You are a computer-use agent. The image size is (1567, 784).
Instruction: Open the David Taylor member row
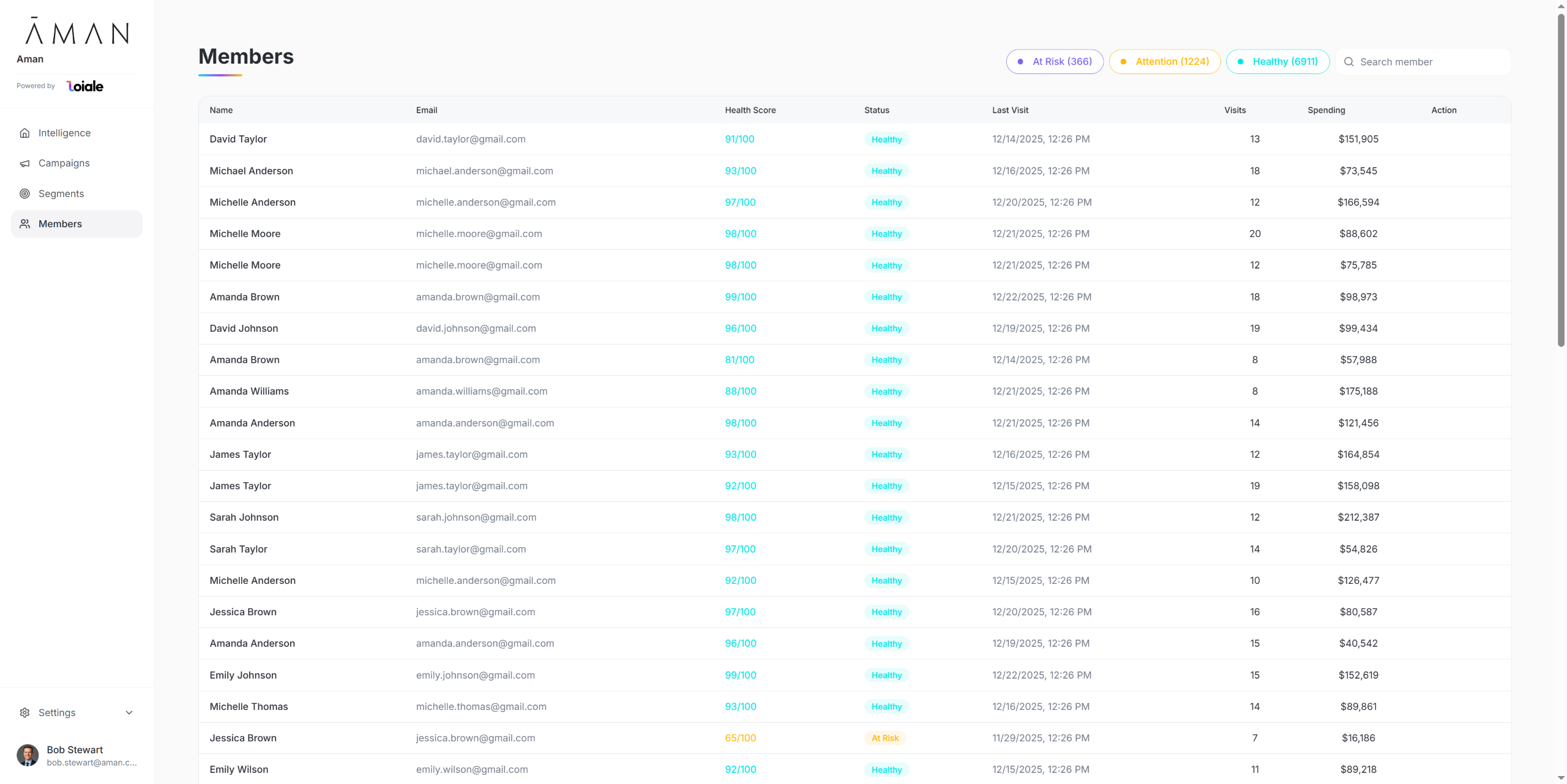(x=238, y=139)
